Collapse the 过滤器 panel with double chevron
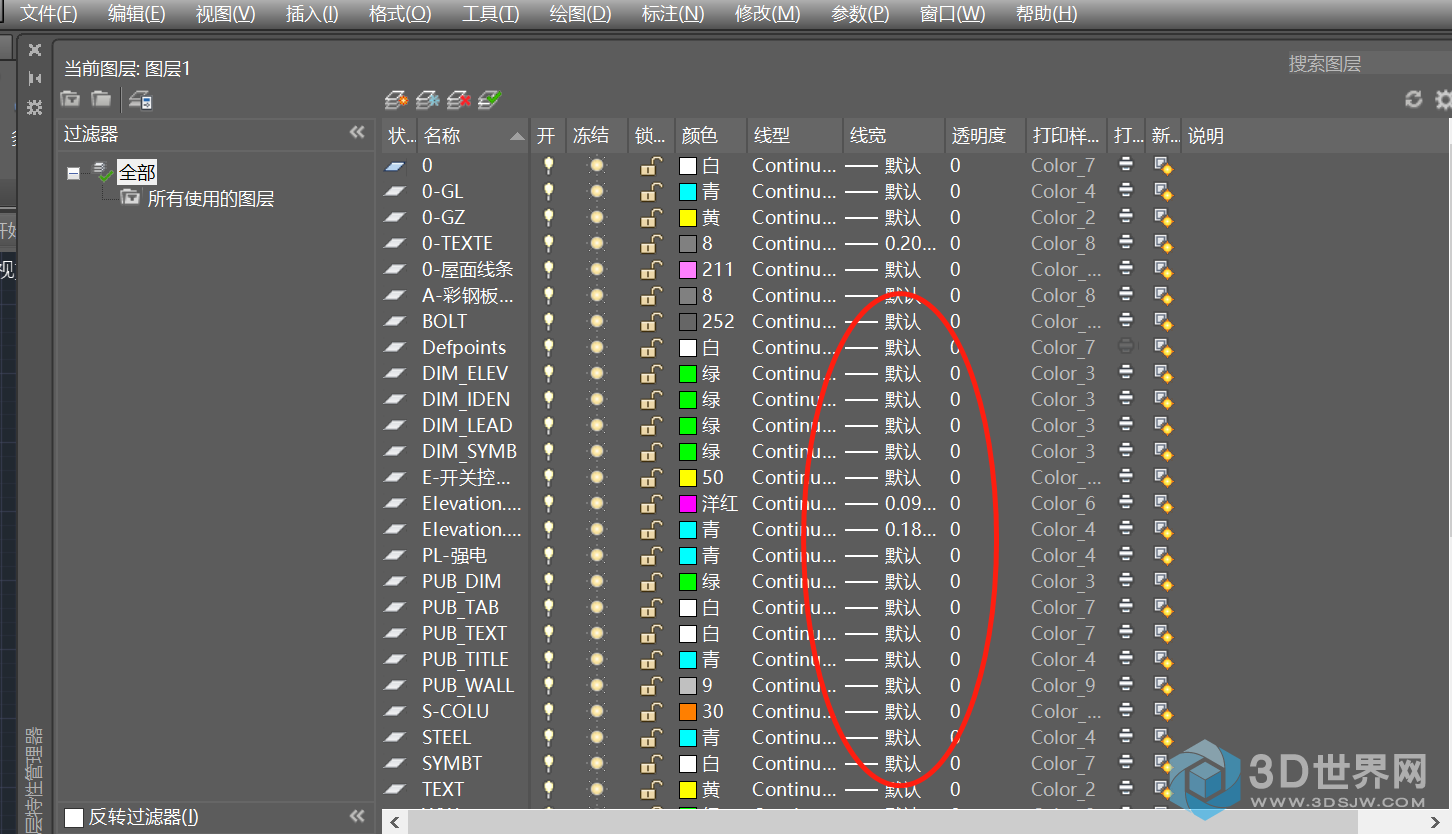Image resolution: width=1452 pixels, height=834 pixels. [357, 133]
